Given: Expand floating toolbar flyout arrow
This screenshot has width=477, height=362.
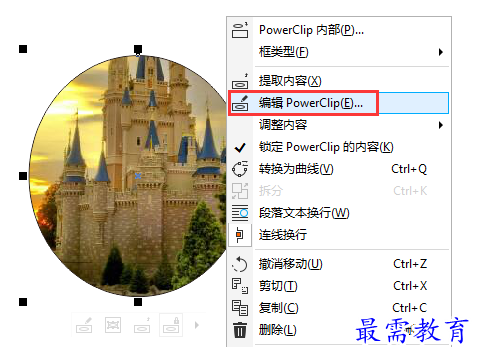Looking at the screenshot, I should click(x=197, y=325).
